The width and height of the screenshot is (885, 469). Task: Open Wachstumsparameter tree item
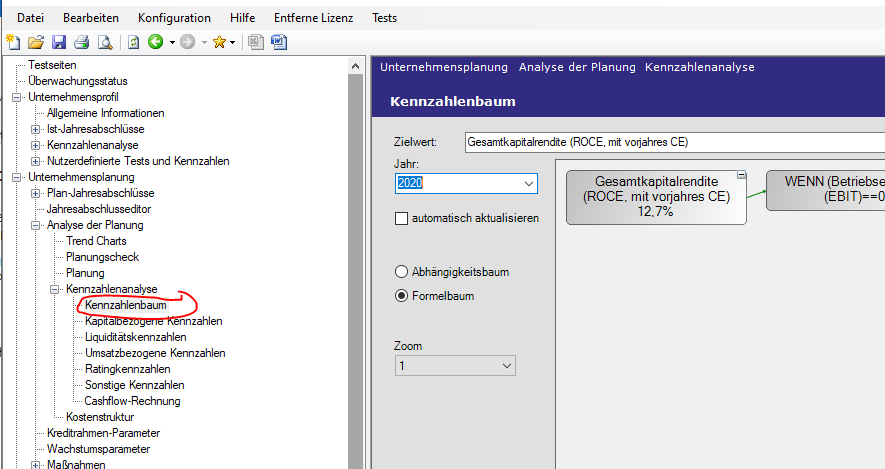98,449
